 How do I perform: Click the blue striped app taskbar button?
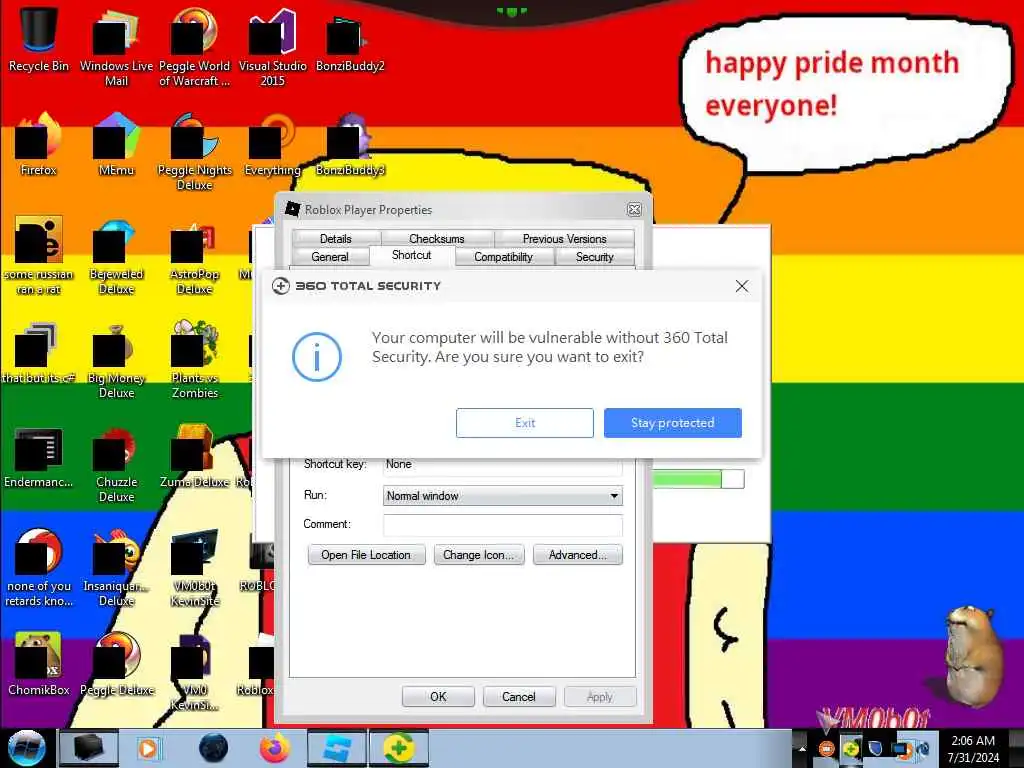336,748
